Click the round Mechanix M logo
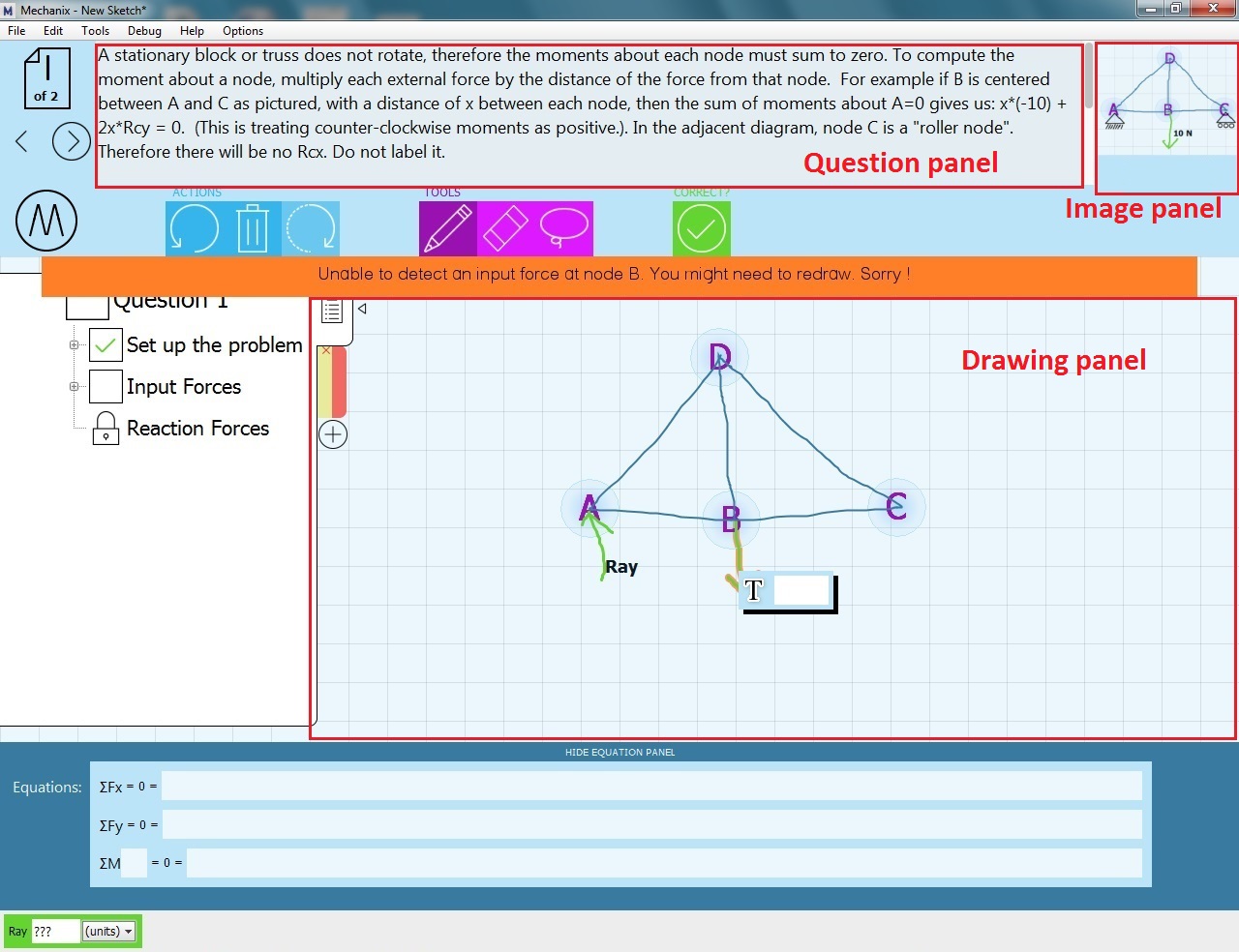 (x=46, y=221)
